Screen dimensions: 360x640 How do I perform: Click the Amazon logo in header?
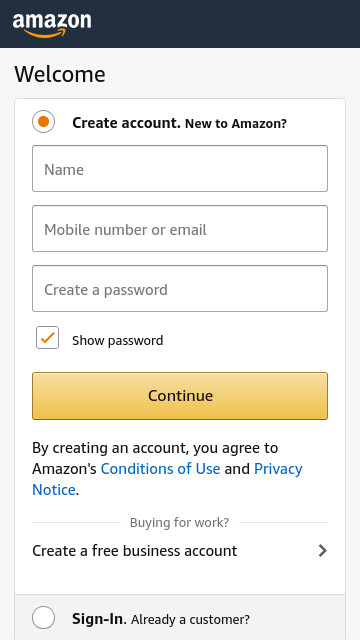[x=52, y=25]
